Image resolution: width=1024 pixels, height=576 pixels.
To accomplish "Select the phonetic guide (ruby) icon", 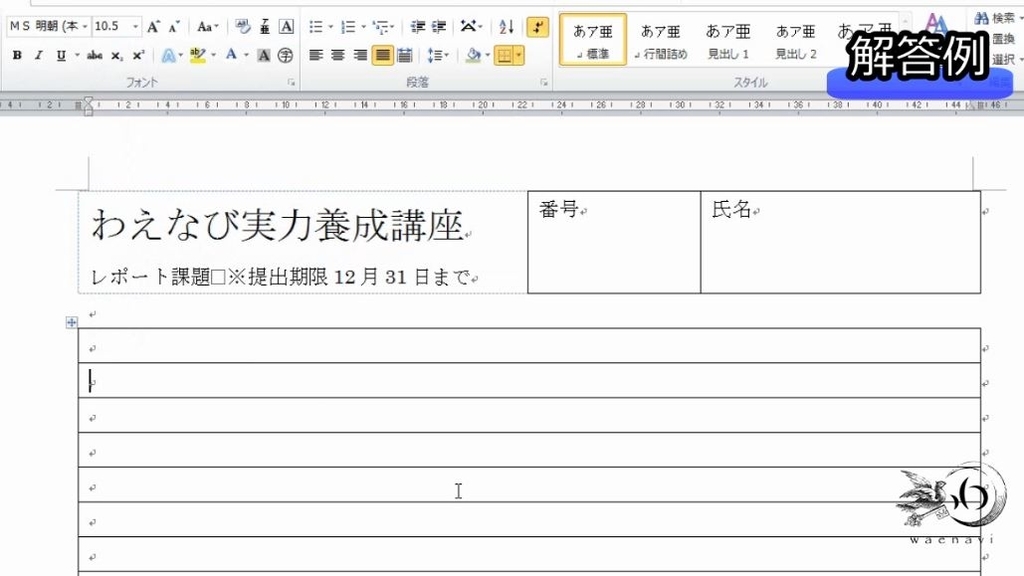I will click(x=265, y=28).
